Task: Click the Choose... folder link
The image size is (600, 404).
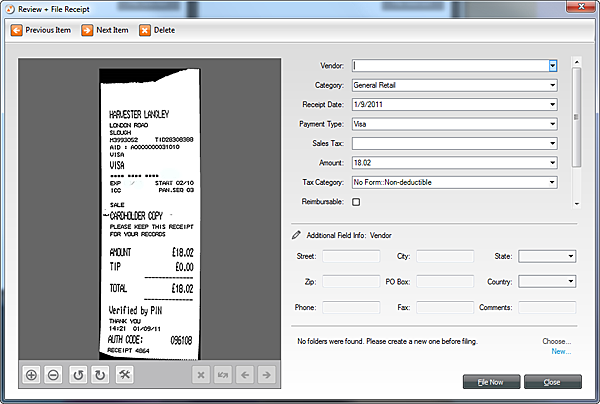Action: coord(556,341)
